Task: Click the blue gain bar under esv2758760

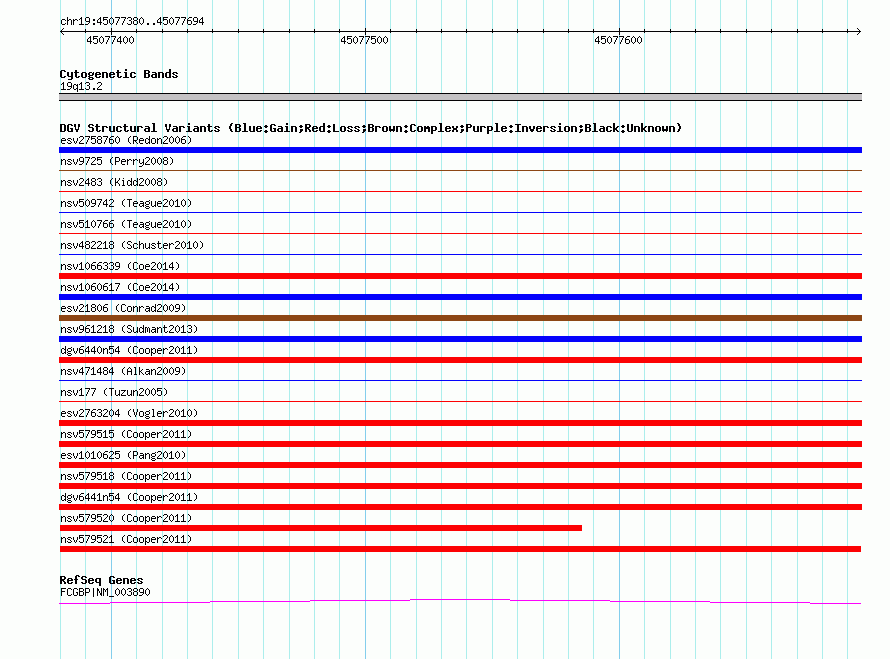Action: [x=460, y=150]
